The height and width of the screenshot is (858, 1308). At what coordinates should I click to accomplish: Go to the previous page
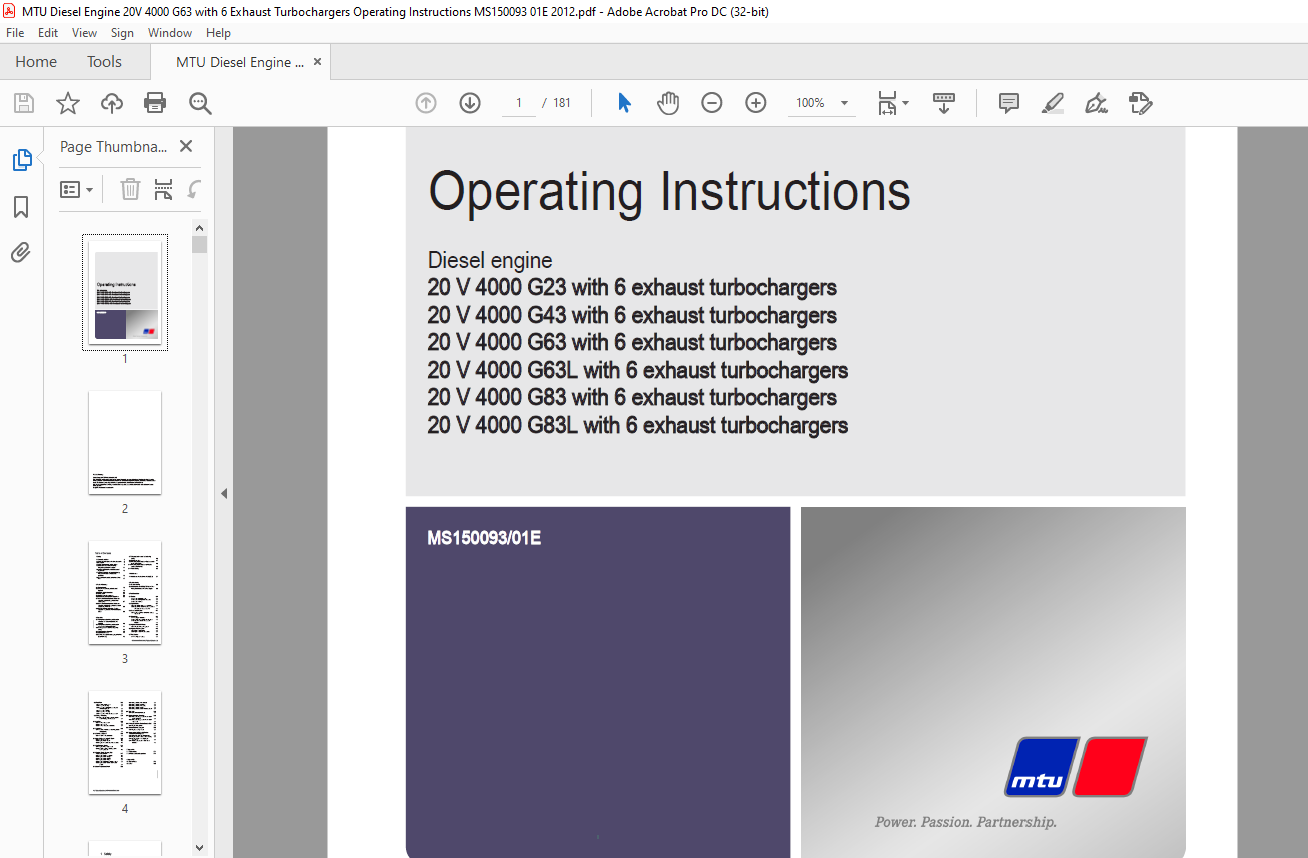pyautogui.click(x=426, y=103)
